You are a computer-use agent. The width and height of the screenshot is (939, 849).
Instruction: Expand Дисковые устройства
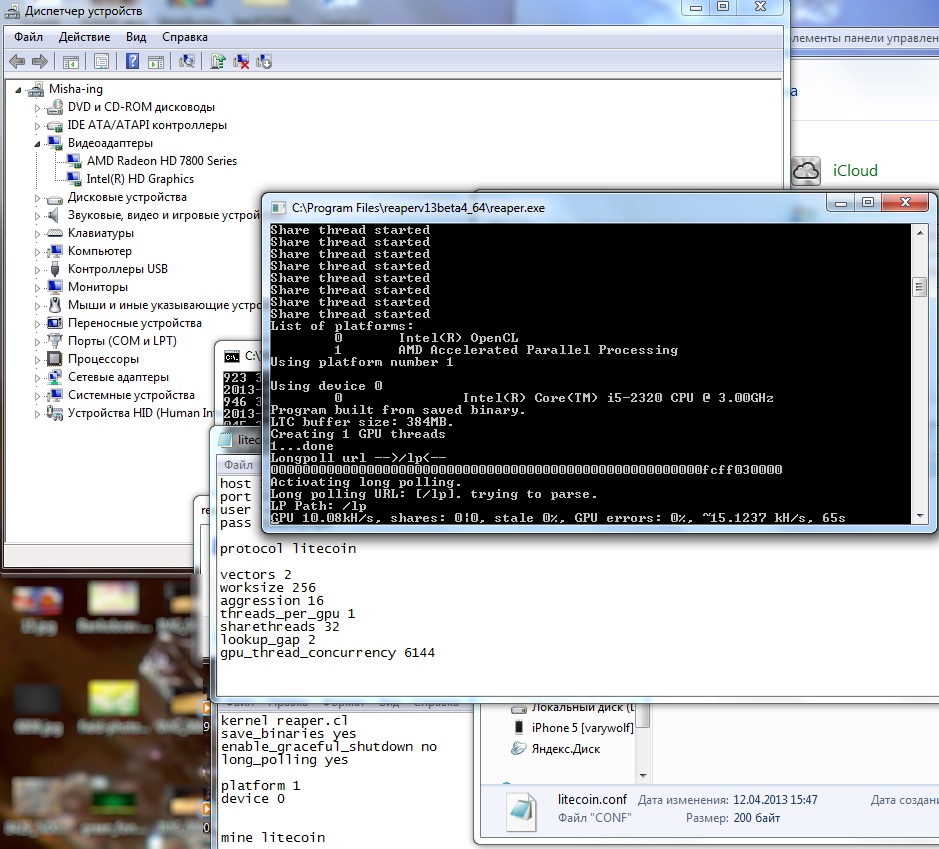[x=37, y=198]
